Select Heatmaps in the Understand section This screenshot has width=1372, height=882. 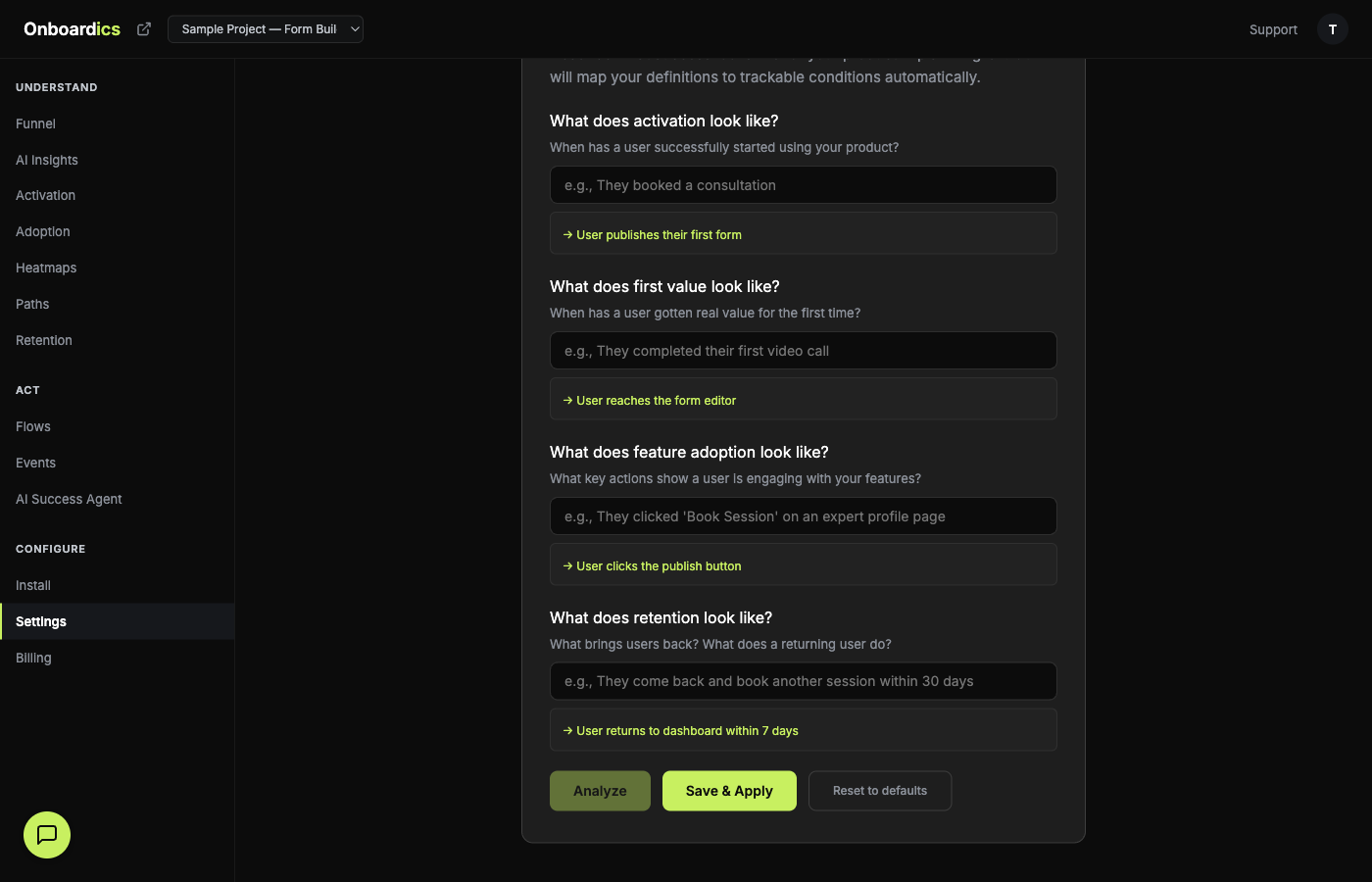tap(45, 268)
